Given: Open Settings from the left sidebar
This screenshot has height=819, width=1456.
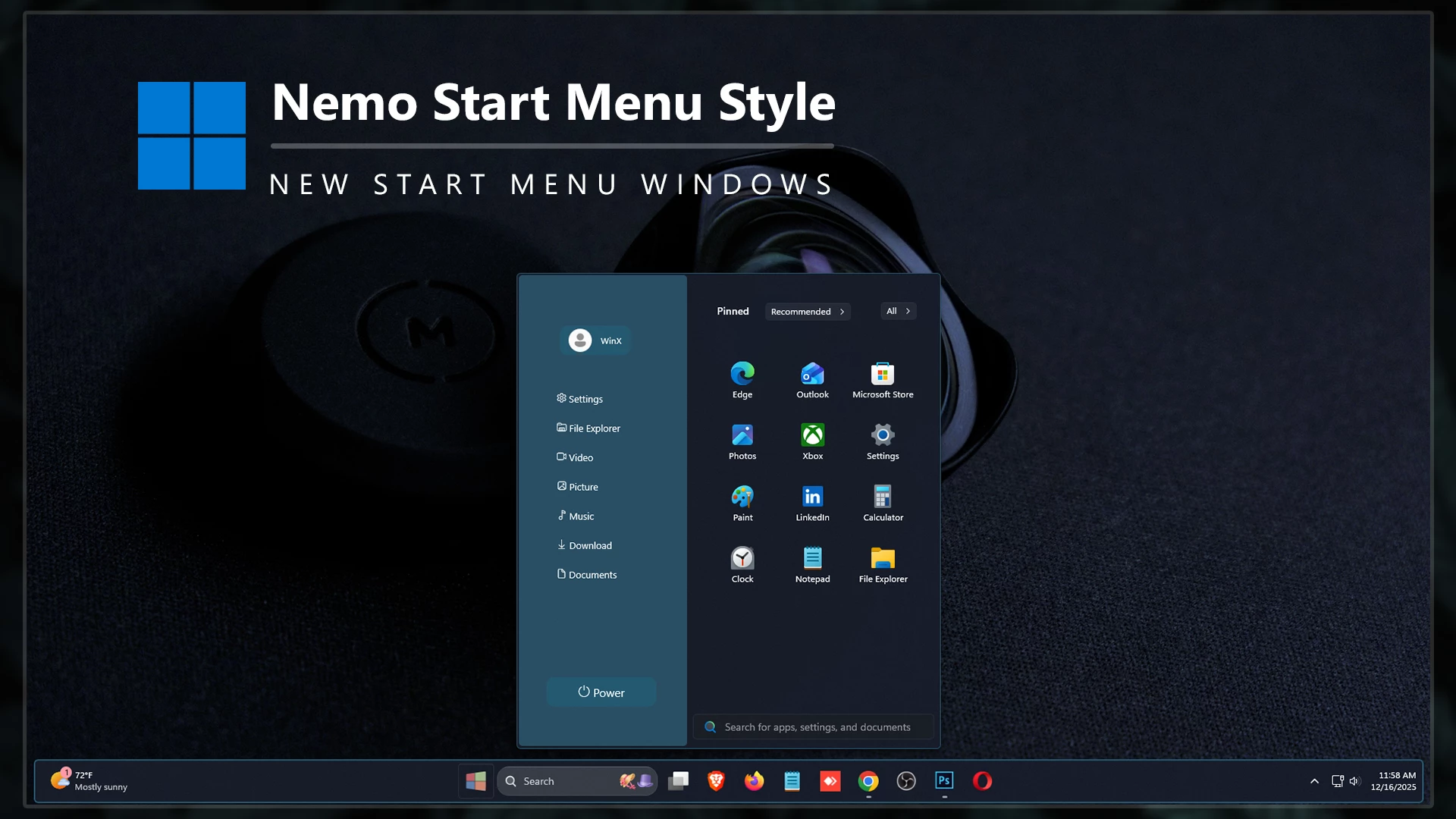Looking at the screenshot, I should 579,399.
